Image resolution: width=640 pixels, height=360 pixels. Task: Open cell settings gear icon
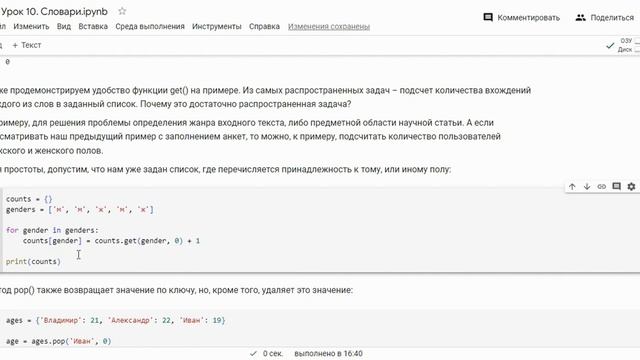coord(631,187)
